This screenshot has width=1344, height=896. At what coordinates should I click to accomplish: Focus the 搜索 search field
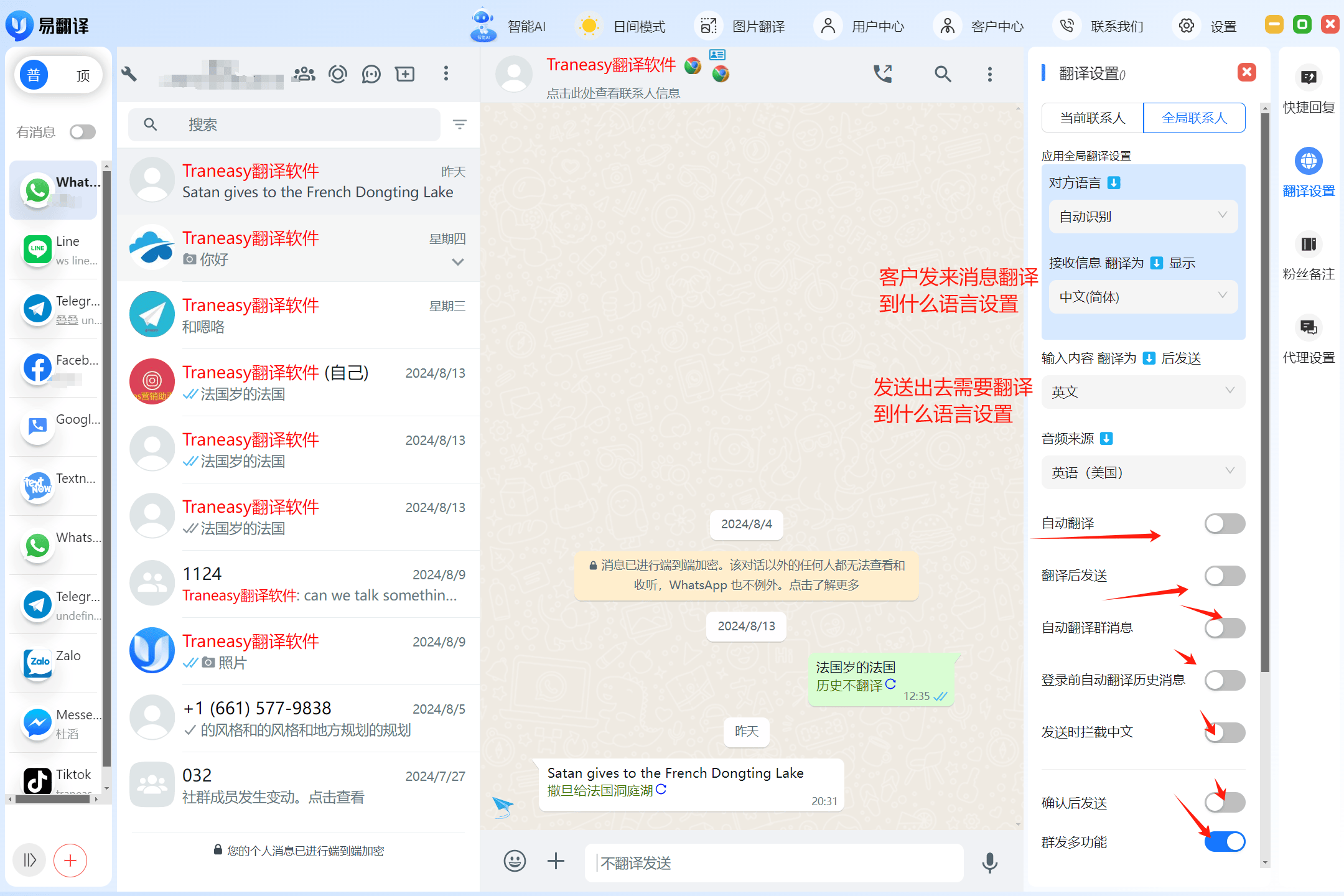284,124
